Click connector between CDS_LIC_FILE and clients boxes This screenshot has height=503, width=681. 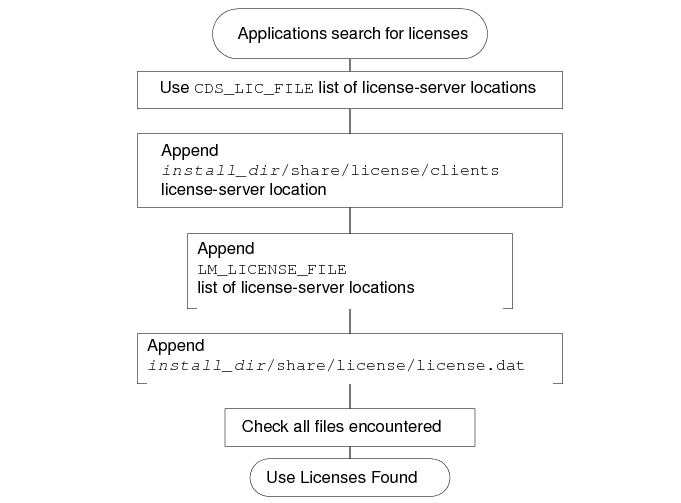point(349,120)
